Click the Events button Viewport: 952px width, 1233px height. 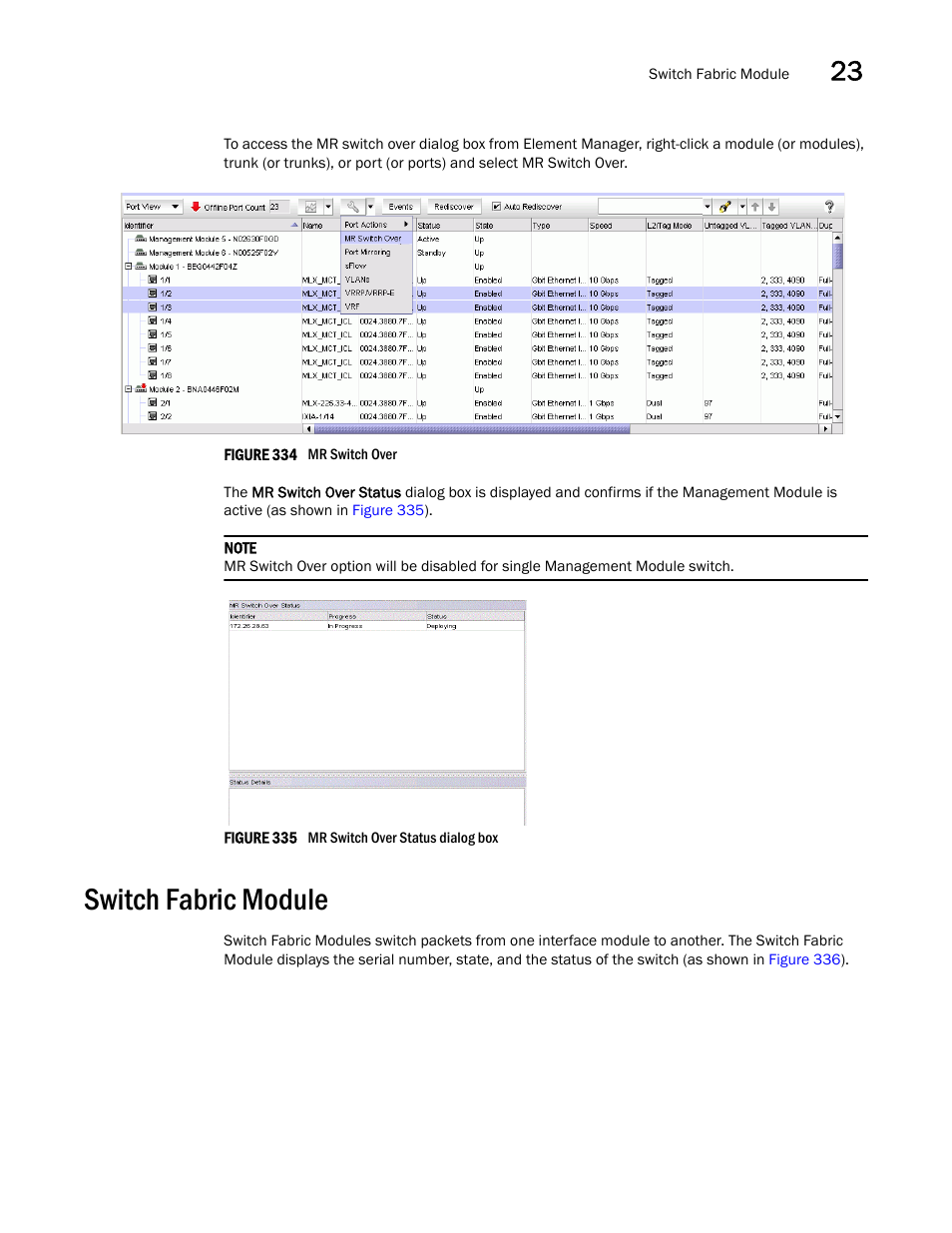(x=401, y=207)
